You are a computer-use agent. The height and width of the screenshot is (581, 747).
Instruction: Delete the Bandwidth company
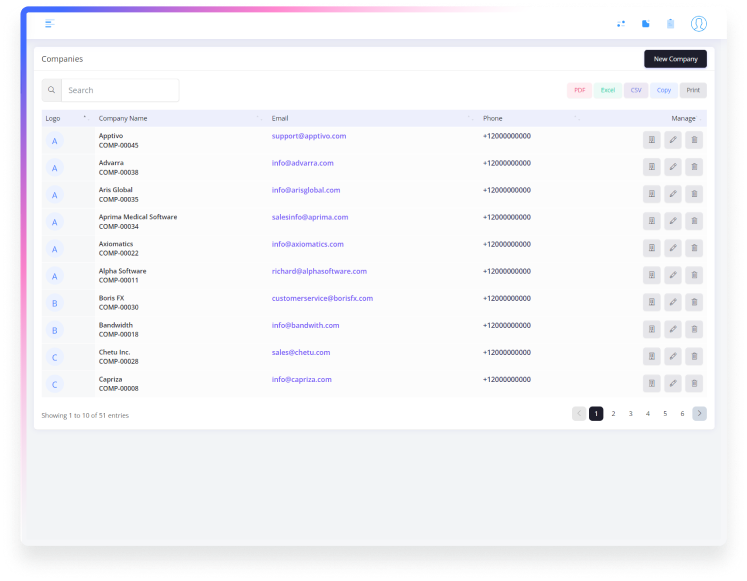[694, 329]
